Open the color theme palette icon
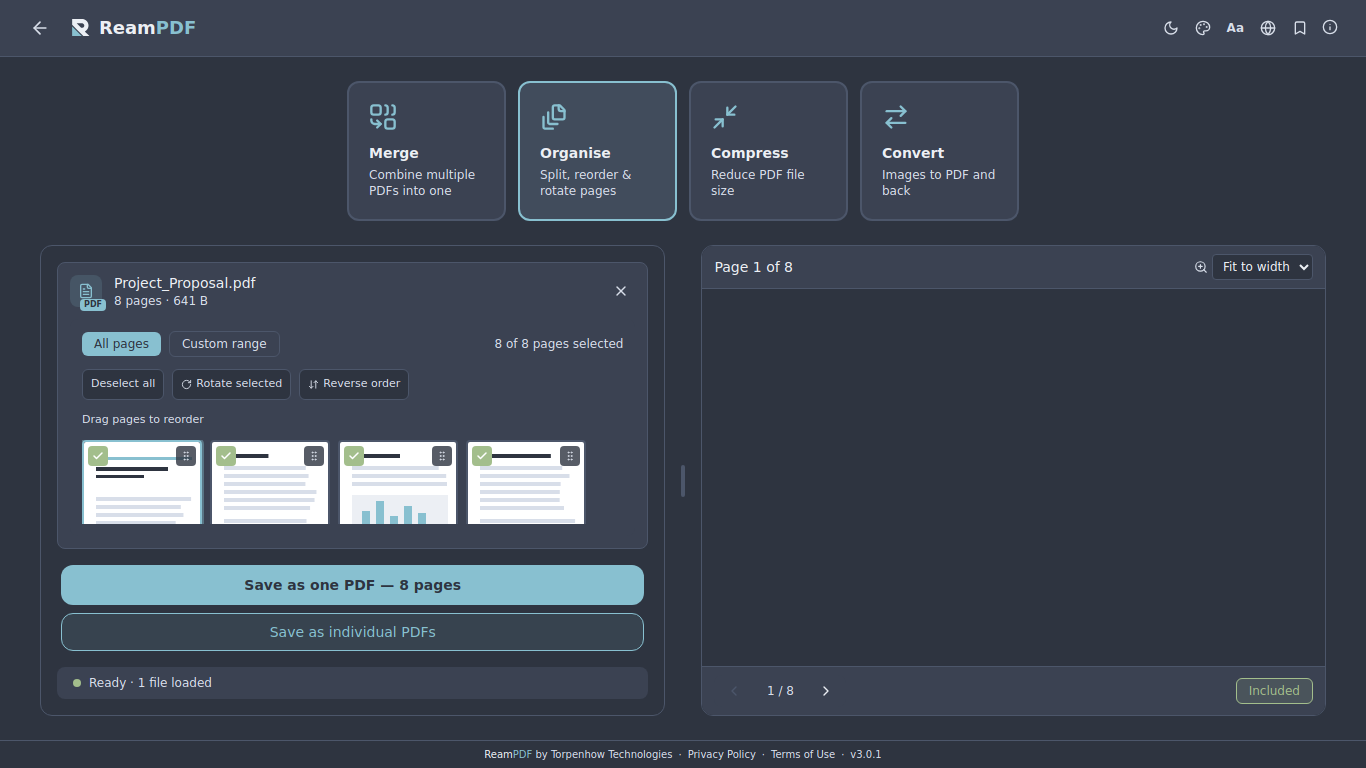The image size is (1366, 768). [x=1203, y=28]
